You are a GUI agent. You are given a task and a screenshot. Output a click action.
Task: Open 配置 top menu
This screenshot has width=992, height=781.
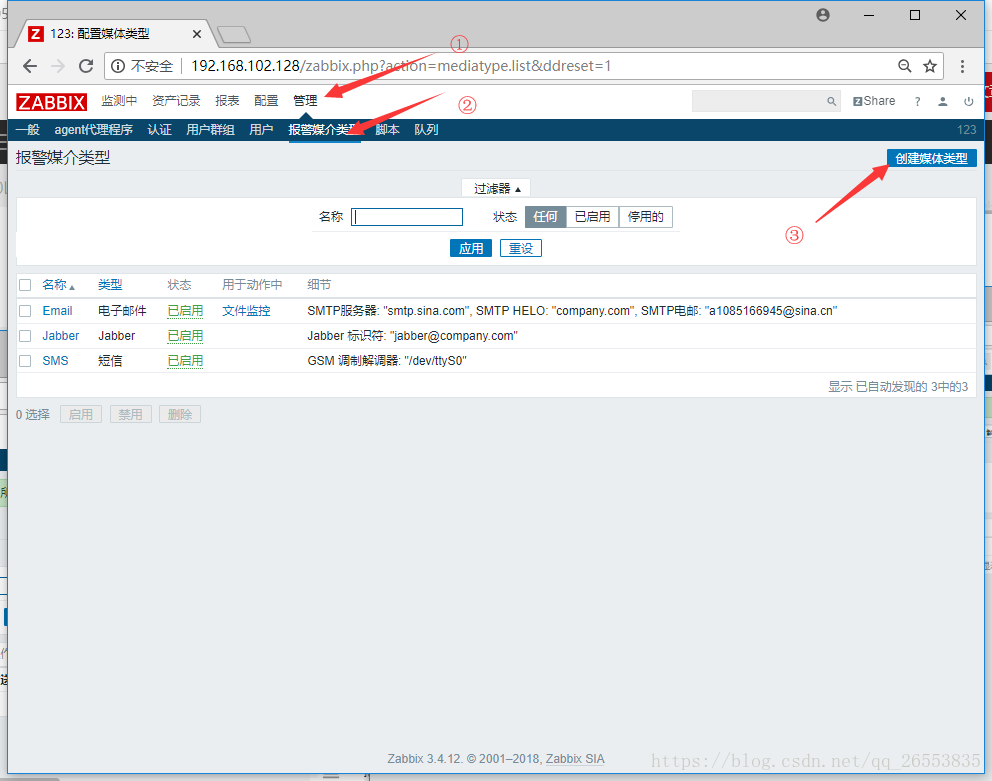pos(266,101)
